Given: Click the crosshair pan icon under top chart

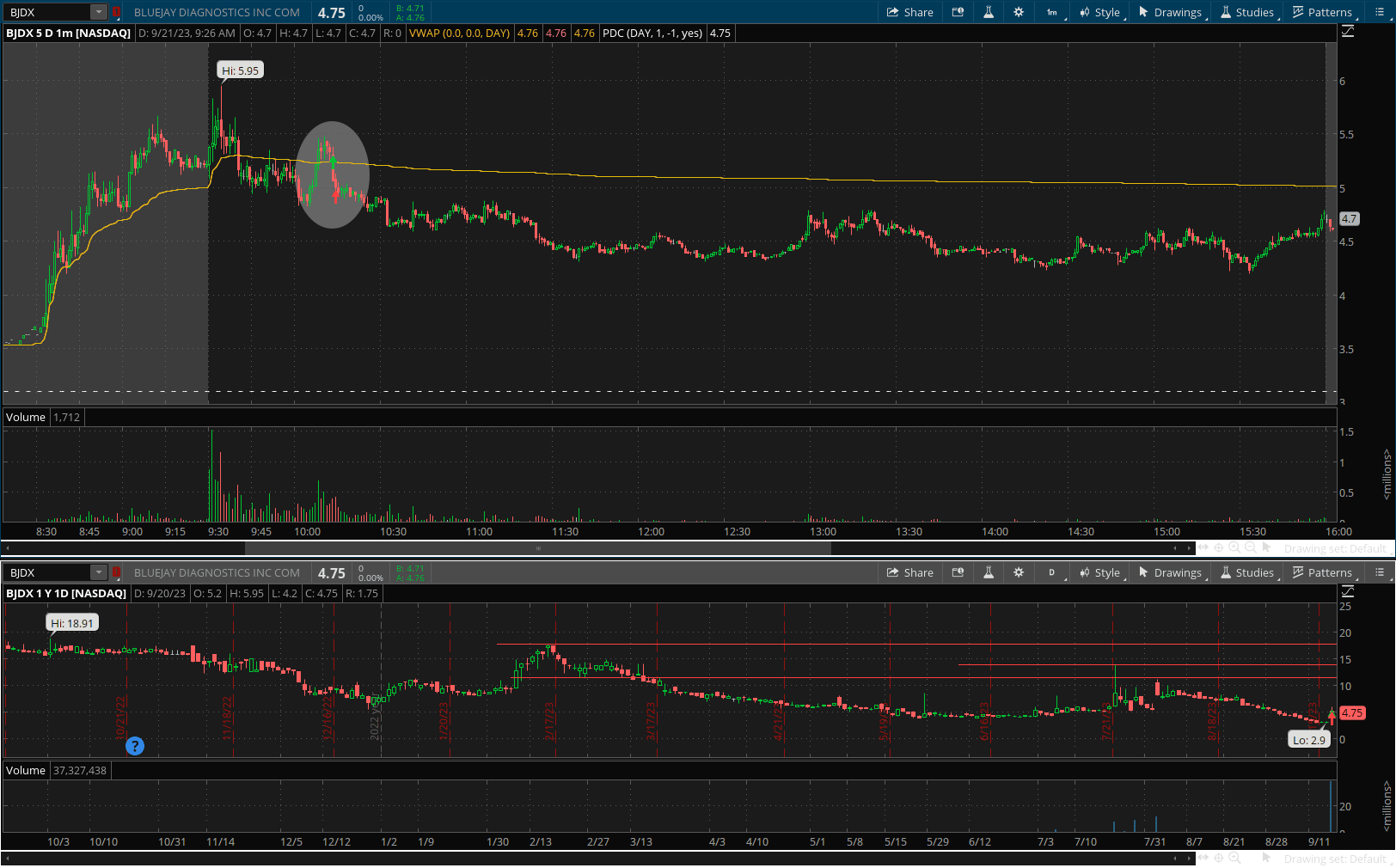Looking at the screenshot, I should [x=1218, y=548].
